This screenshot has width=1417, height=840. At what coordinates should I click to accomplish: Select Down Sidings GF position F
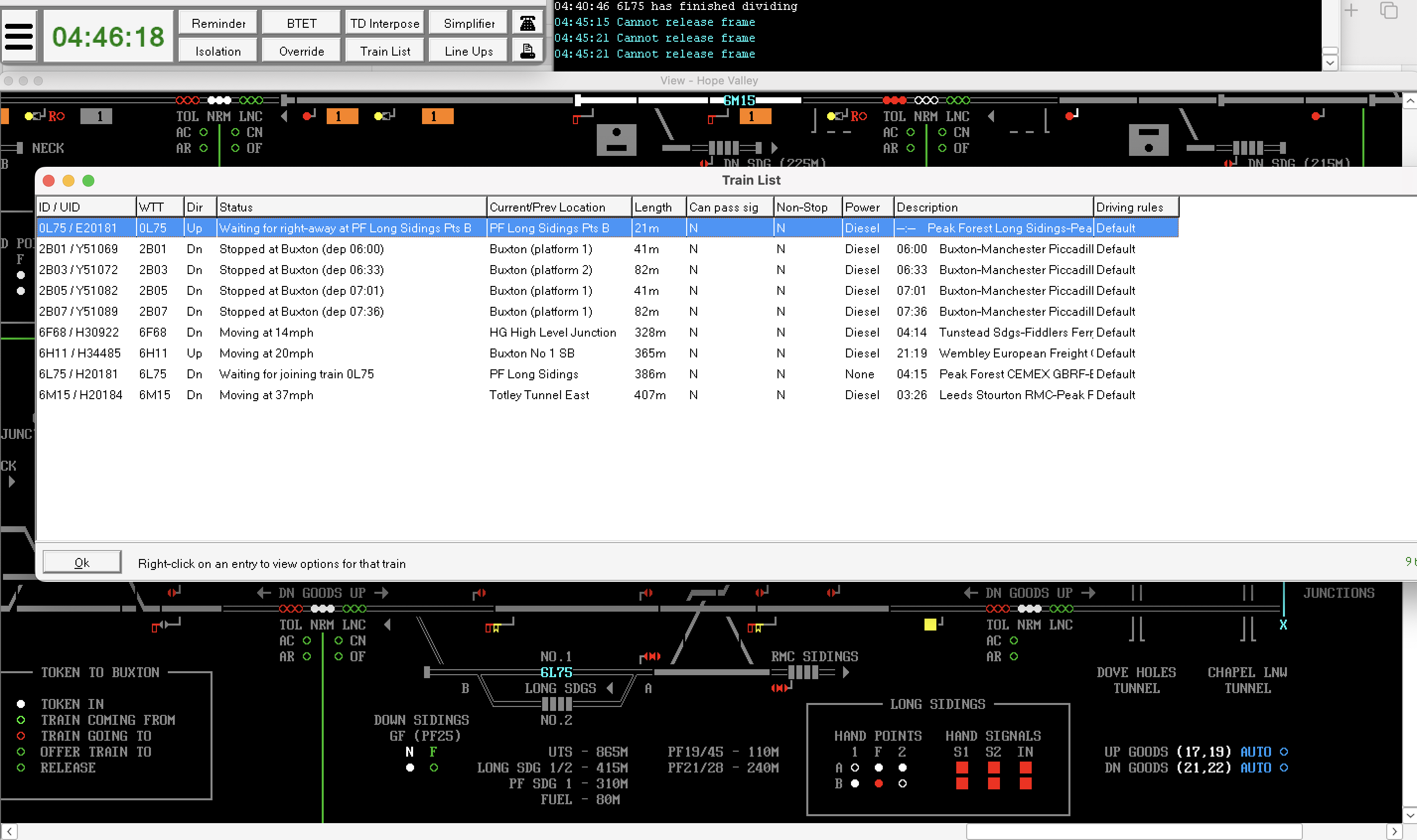tap(433, 768)
